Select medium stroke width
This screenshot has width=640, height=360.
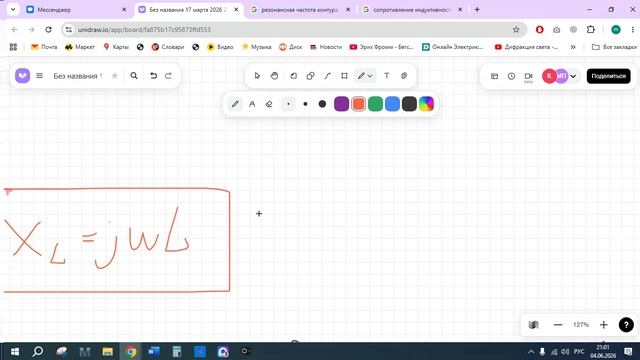(305, 104)
